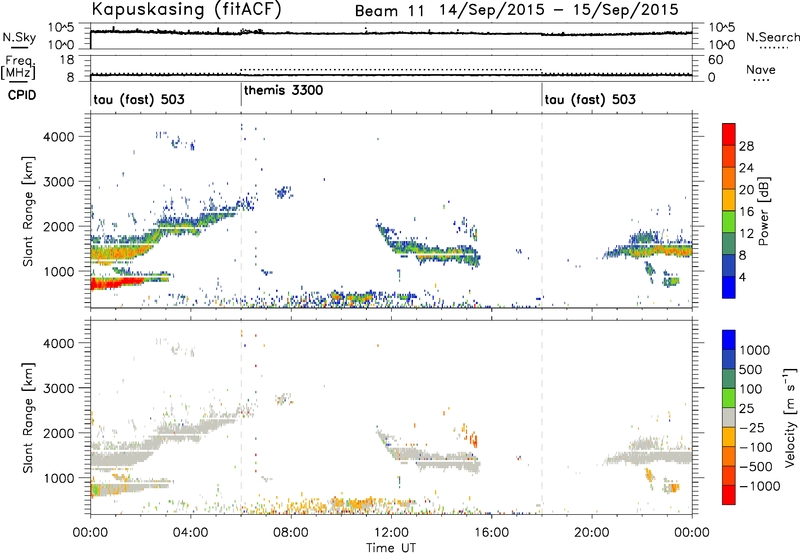Pick the red segment of the power colorbar

pos(729,134)
